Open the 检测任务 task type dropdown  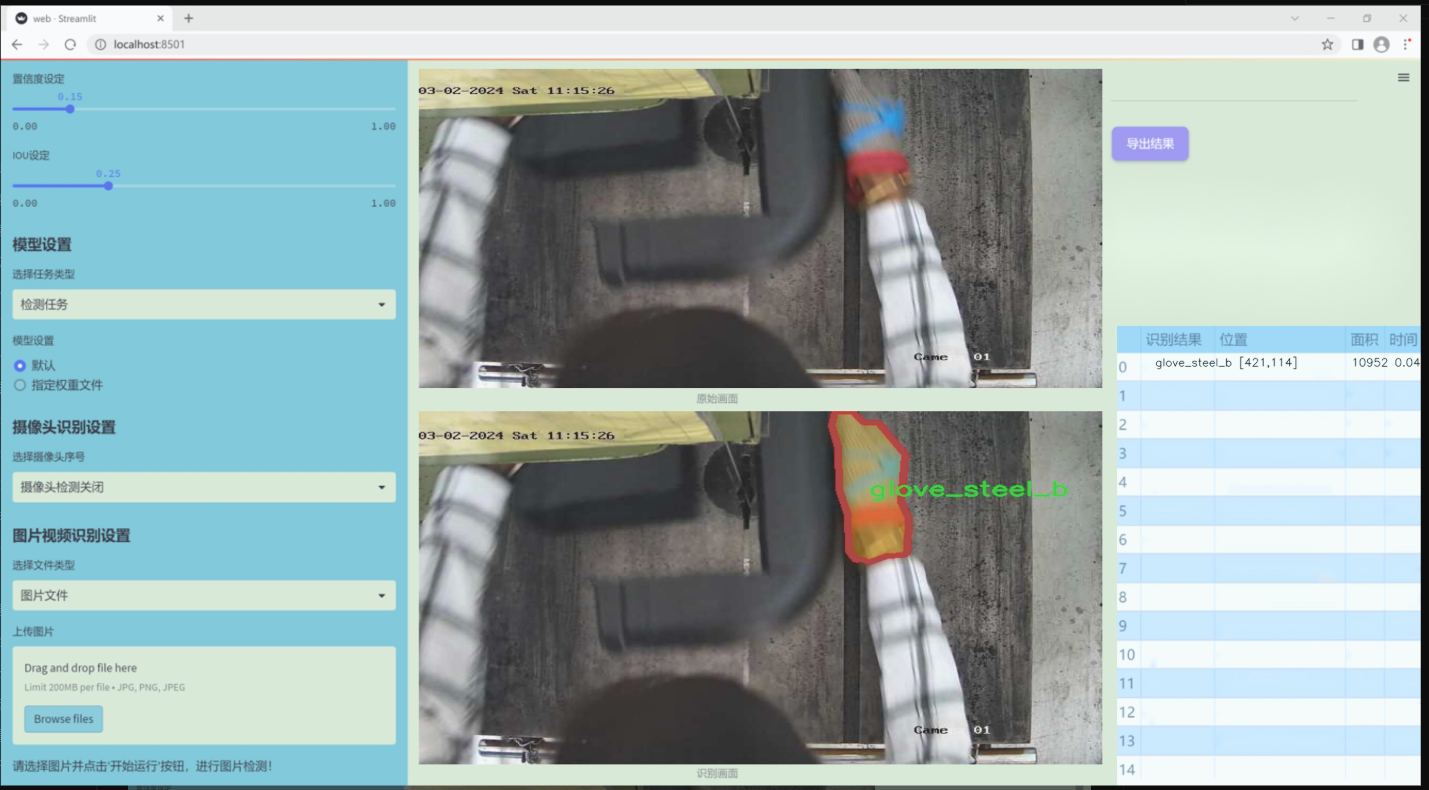(204, 304)
